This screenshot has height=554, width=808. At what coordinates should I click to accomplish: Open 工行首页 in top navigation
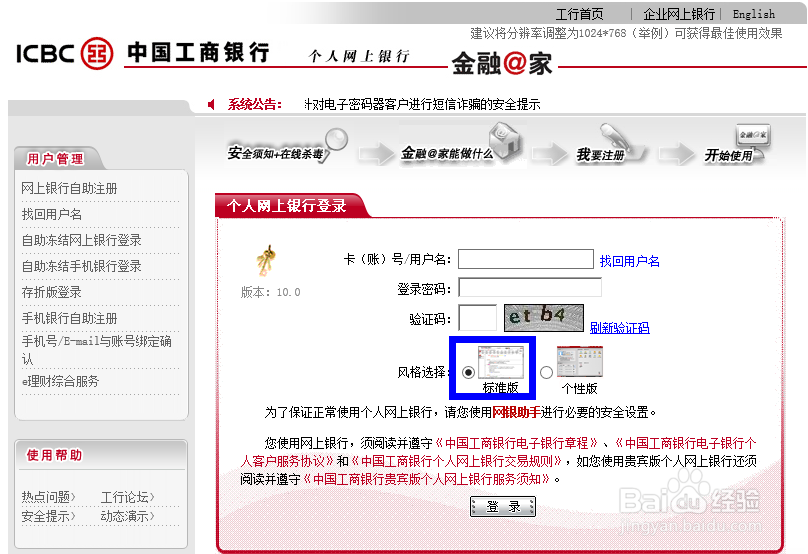click(x=579, y=14)
